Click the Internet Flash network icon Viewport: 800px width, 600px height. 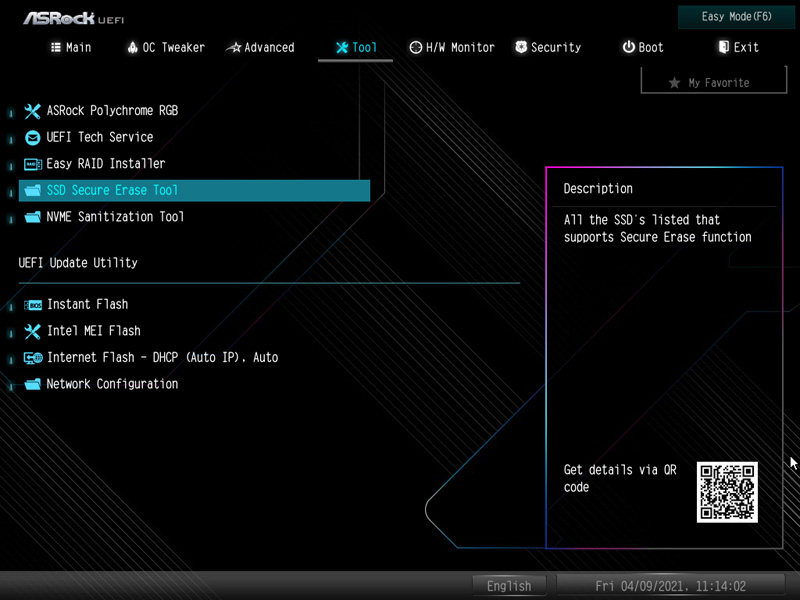click(x=33, y=358)
